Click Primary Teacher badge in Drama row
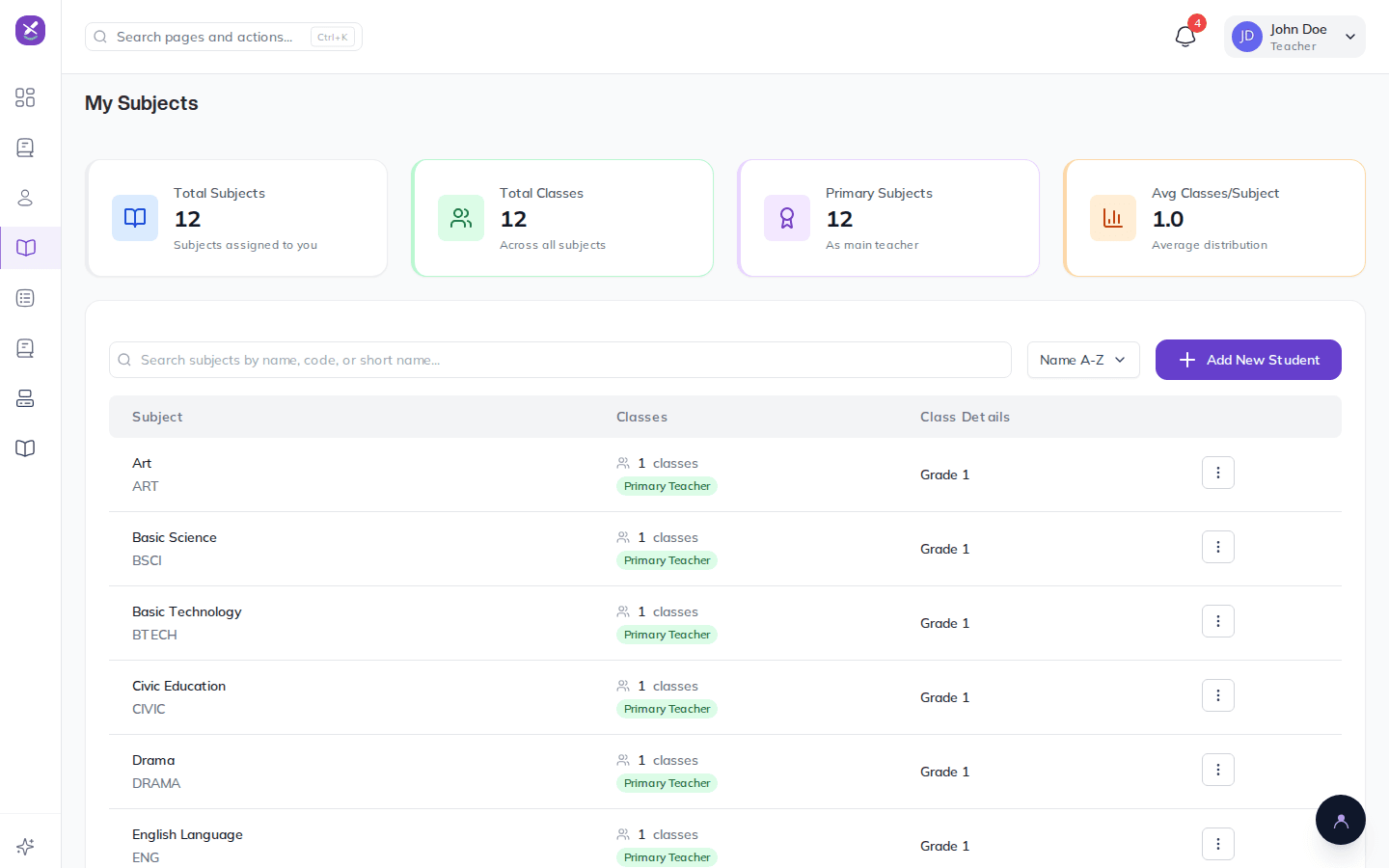Viewport: 1389px width, 868px height. [667, 783]
